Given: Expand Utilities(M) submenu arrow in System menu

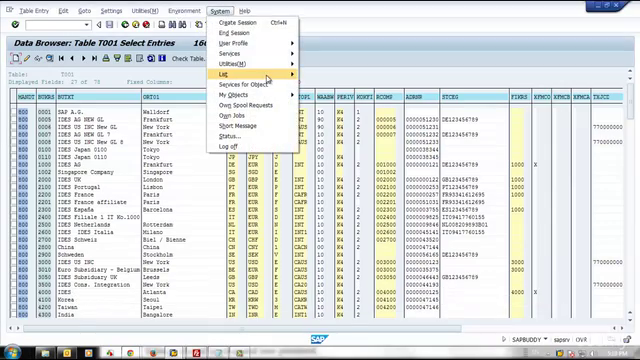Looking at the screenshot, I should [x=292, y=64].
